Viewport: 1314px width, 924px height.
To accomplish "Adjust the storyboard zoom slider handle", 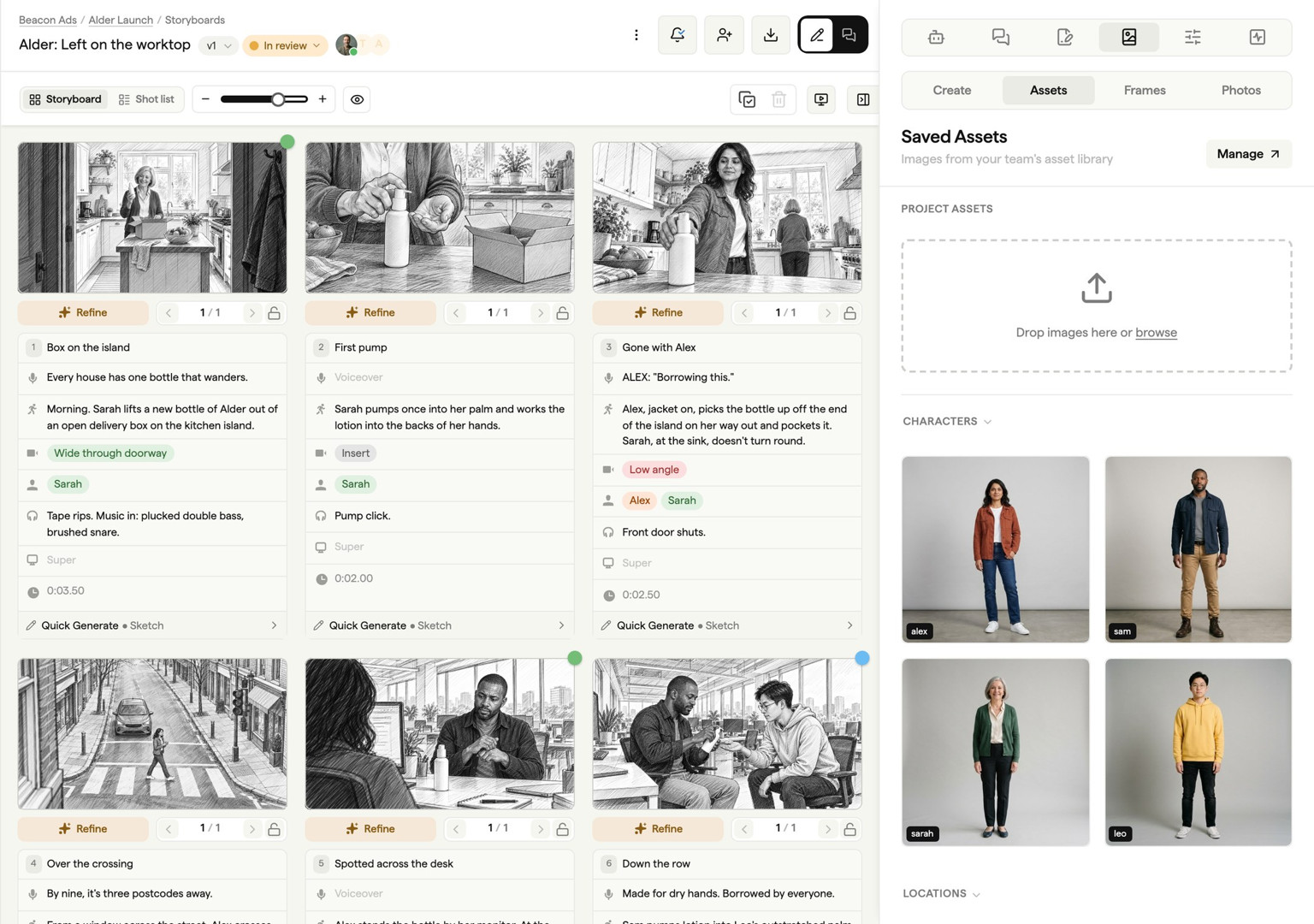I will click(278, 99).
